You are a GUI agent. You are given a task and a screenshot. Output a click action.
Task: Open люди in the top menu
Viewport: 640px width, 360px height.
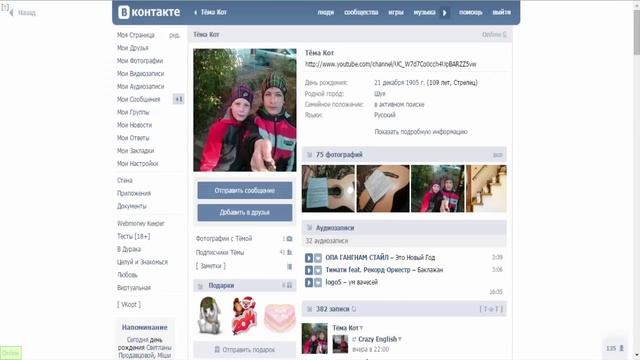pos(325,13)
